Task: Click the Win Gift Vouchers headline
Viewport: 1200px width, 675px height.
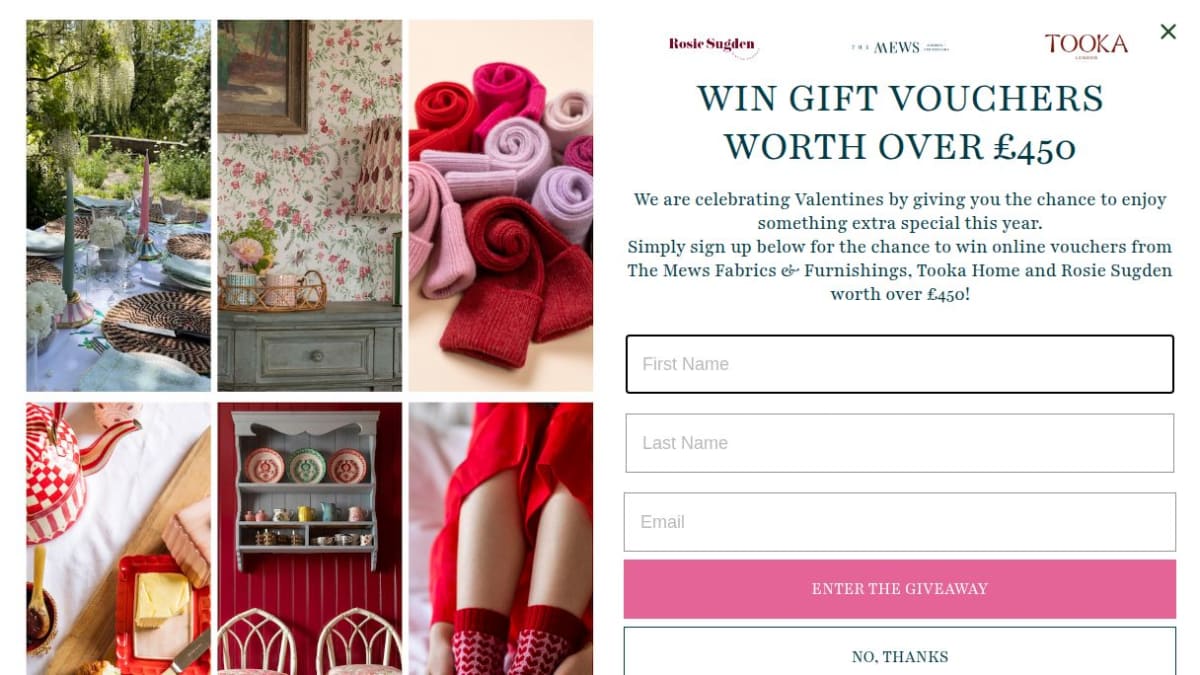Action: pyautogui.click(x=899, y=123)
